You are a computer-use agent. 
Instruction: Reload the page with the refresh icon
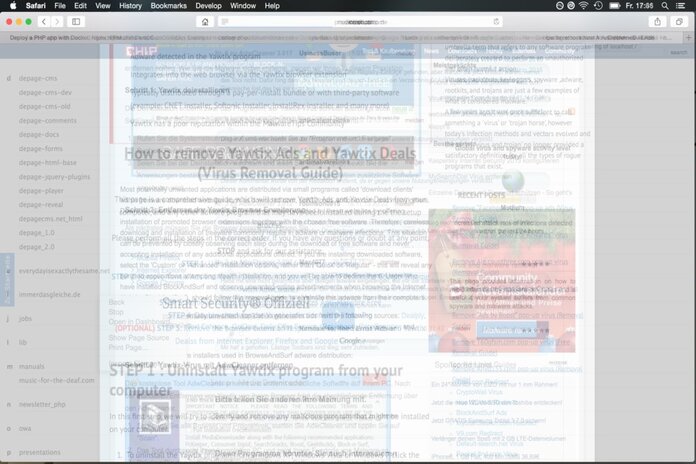496,21
